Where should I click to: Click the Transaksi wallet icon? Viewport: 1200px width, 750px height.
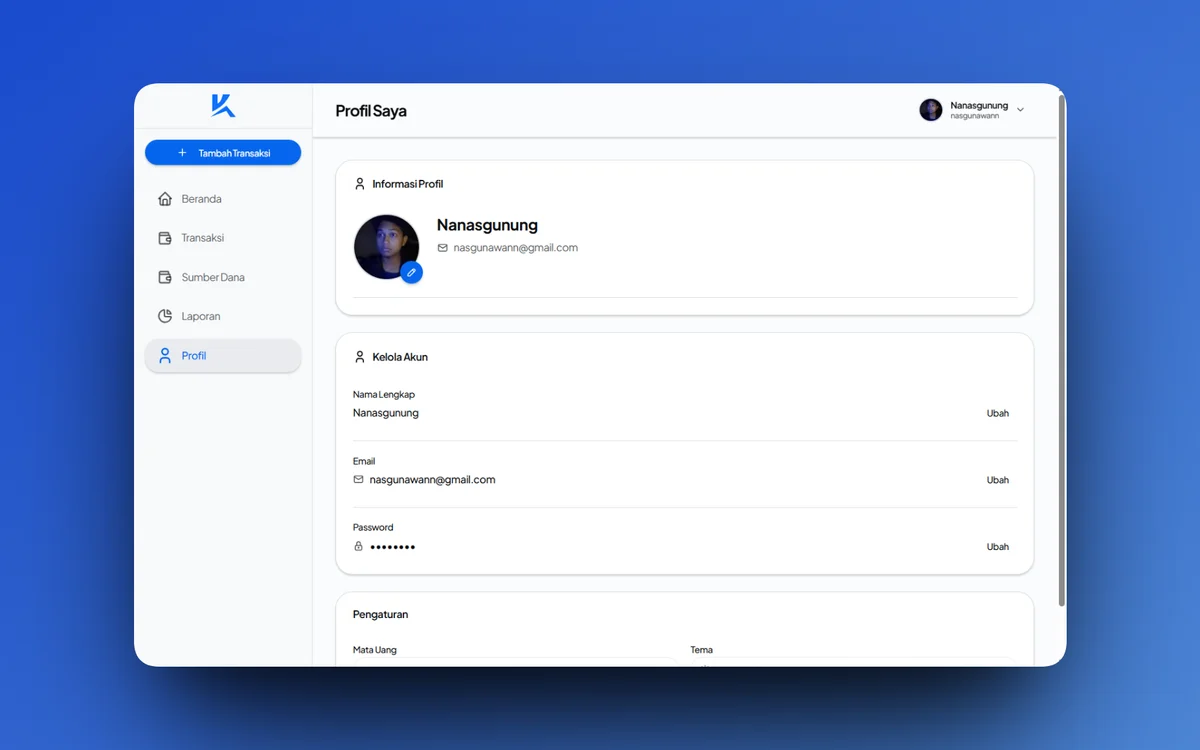point(165,238)
